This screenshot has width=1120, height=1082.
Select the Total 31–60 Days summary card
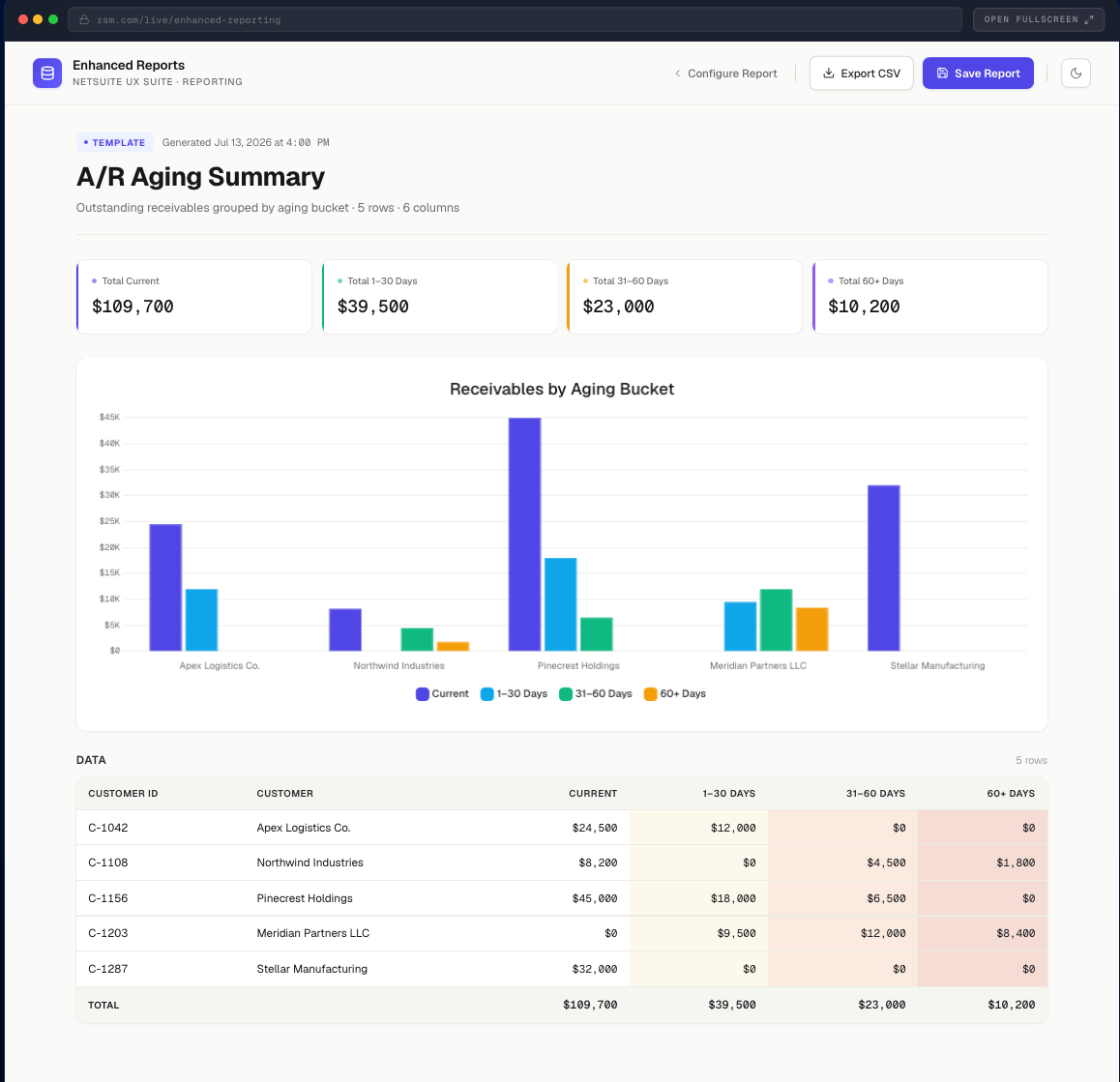click(x=685, y=297)
